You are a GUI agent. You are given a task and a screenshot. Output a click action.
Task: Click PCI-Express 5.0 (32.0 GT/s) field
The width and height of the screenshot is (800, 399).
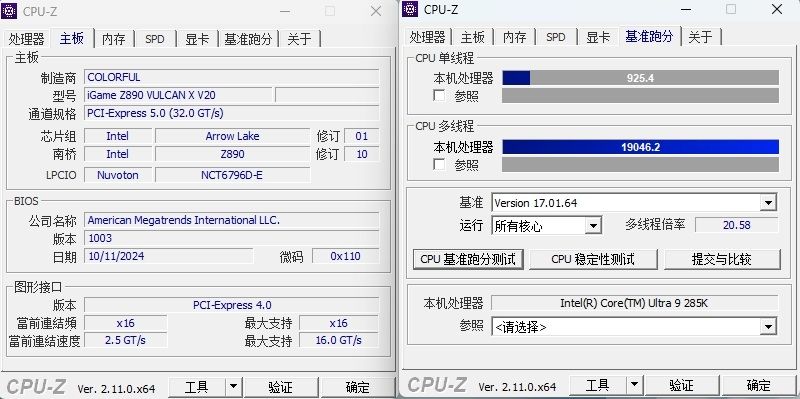232,113
